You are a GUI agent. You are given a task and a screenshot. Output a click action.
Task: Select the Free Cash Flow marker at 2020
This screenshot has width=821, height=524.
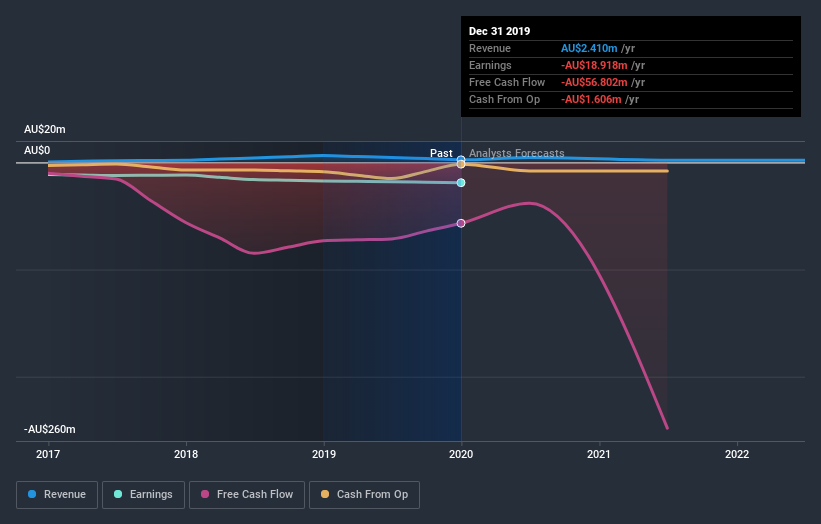(x=461, y=223)
